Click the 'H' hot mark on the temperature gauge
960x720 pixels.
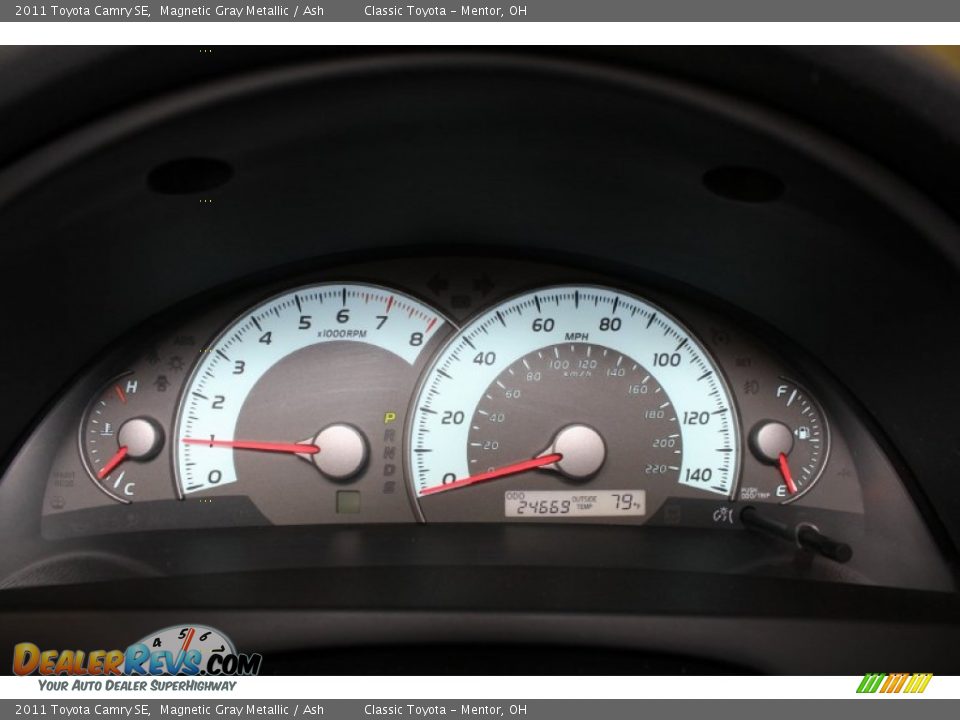point(131,387)
